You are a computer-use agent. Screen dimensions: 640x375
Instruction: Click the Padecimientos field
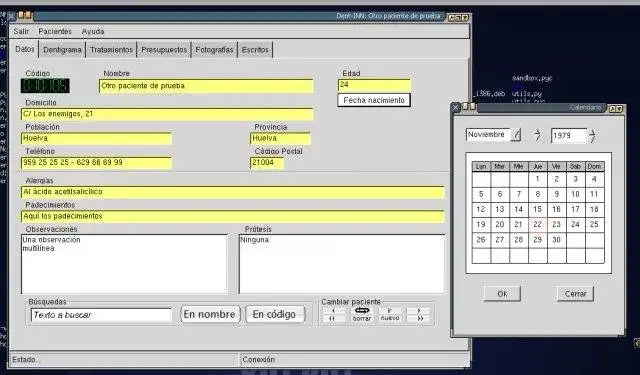tap(233, 217)
